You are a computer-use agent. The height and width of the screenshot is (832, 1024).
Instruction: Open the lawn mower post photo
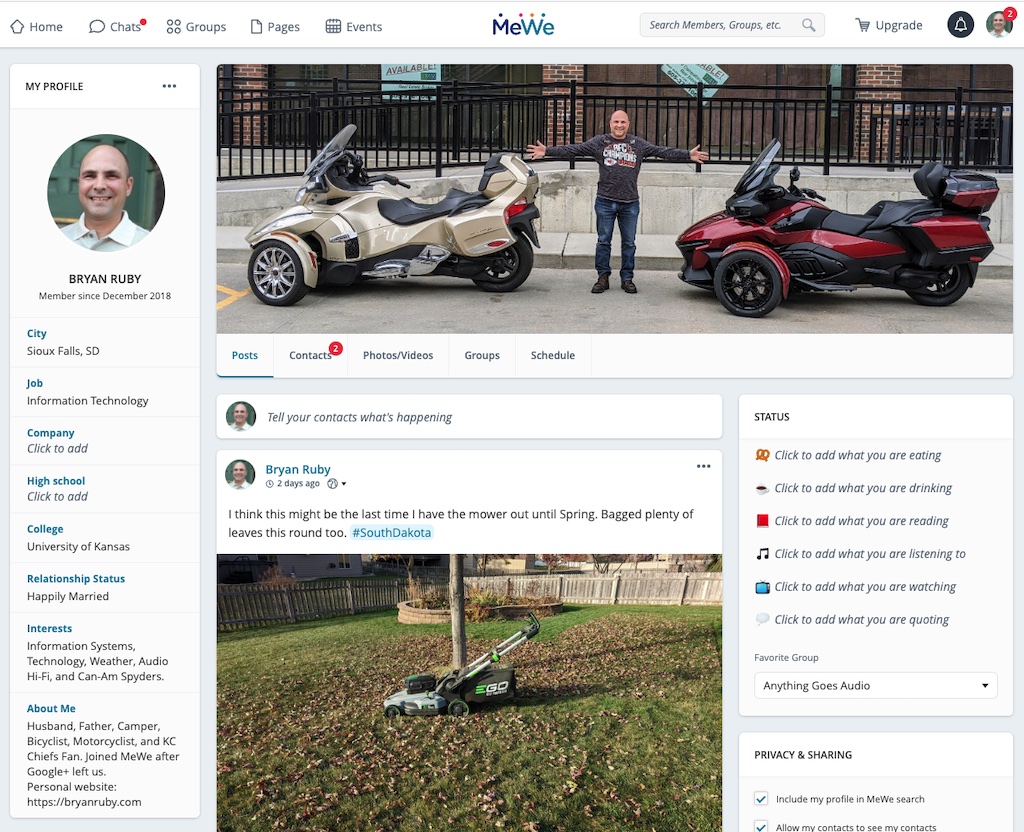coord(469,690)
